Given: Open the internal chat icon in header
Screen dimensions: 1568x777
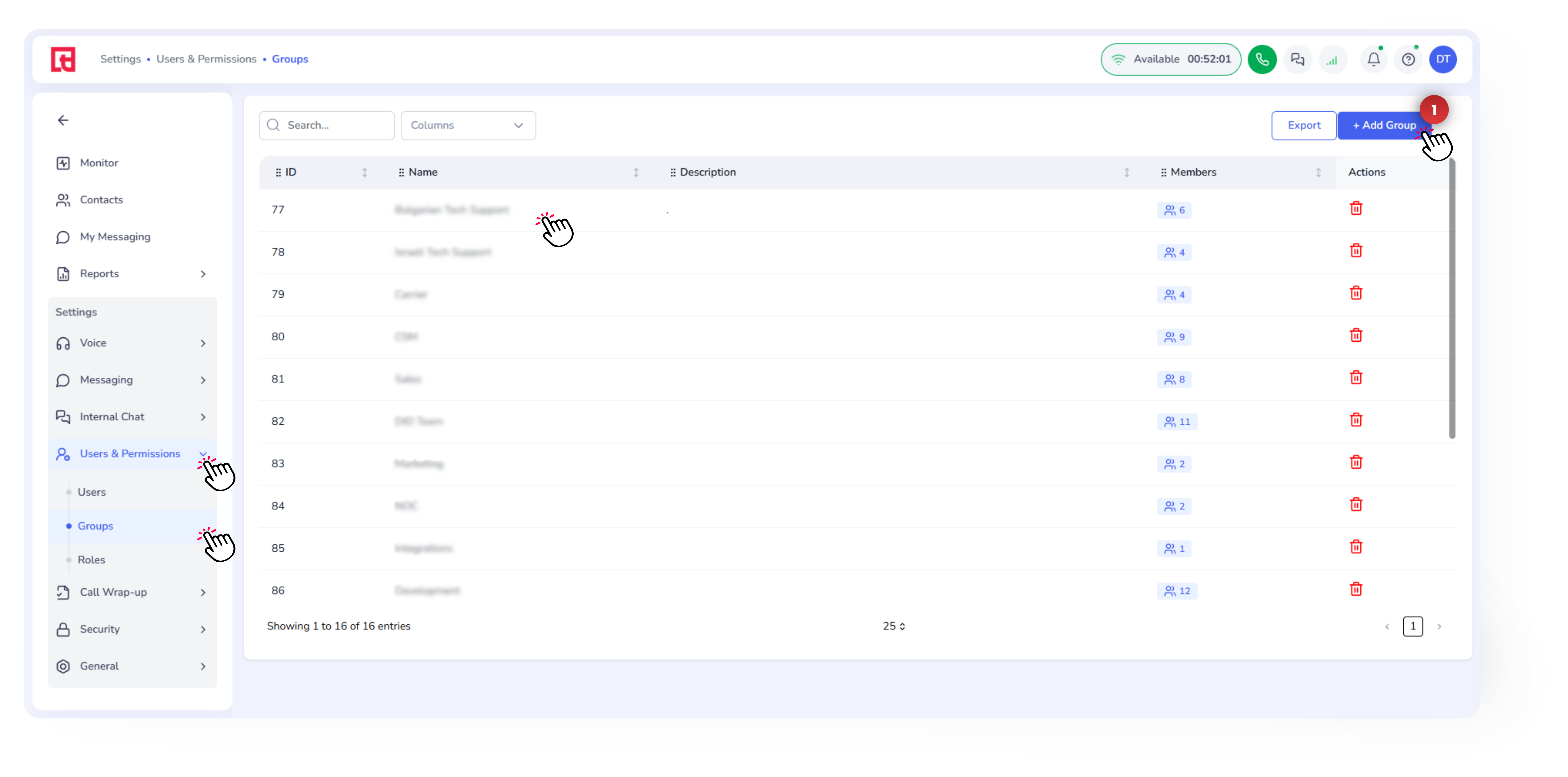Looking at the screenshot, I should [1297, 59].
